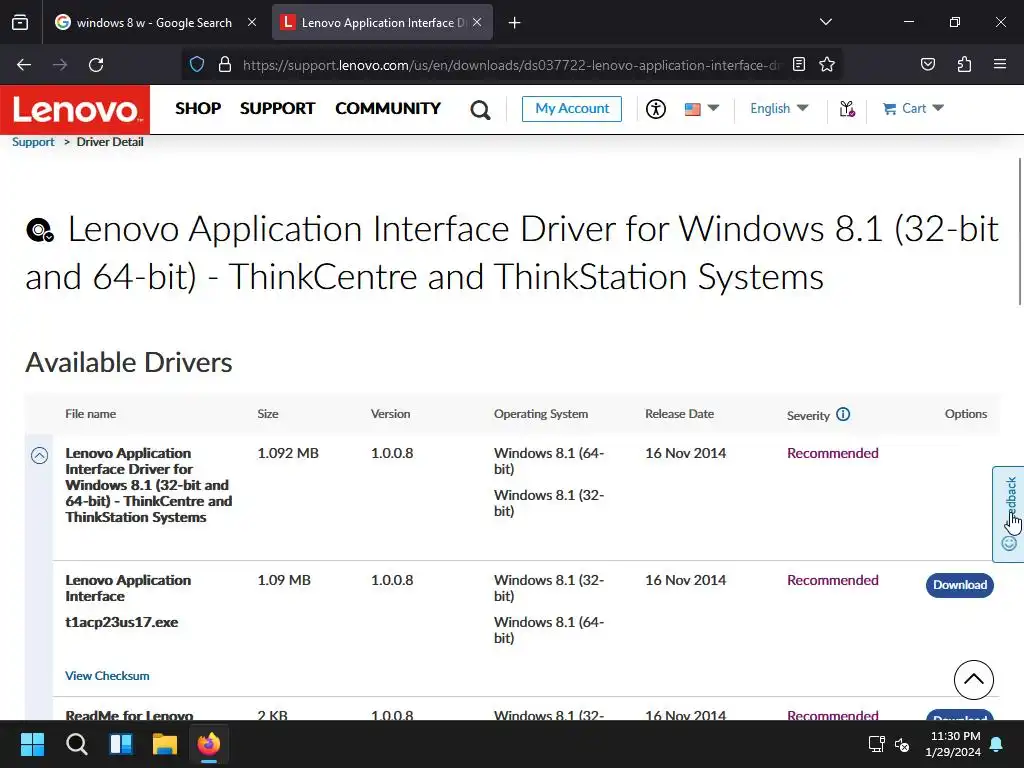The width and height of the screenshot is (1024, 768).
Task: Expand the English language dropdown
Action: tap(779, 108)
